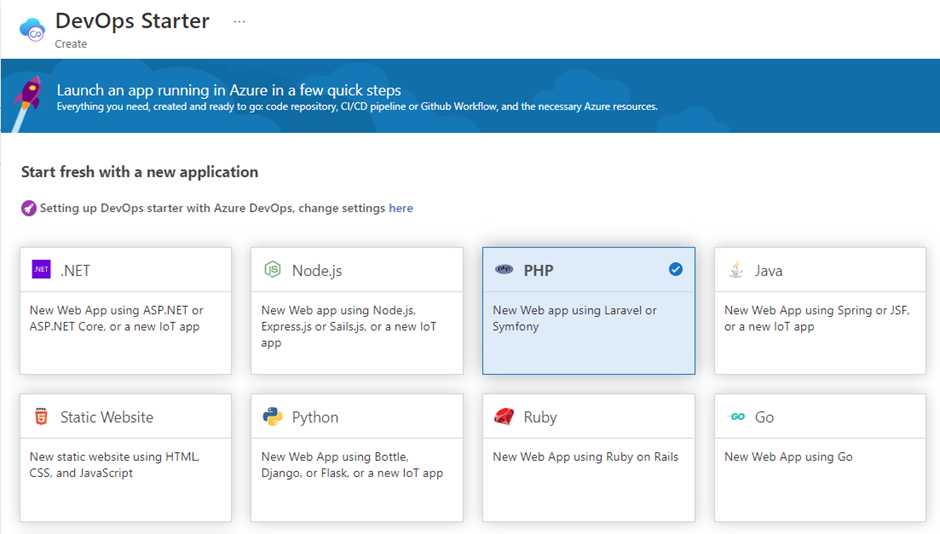The width and height of the screenshot is (940, 534).
Task: Choose the Java Spring or JSF card
Action: 820,318
